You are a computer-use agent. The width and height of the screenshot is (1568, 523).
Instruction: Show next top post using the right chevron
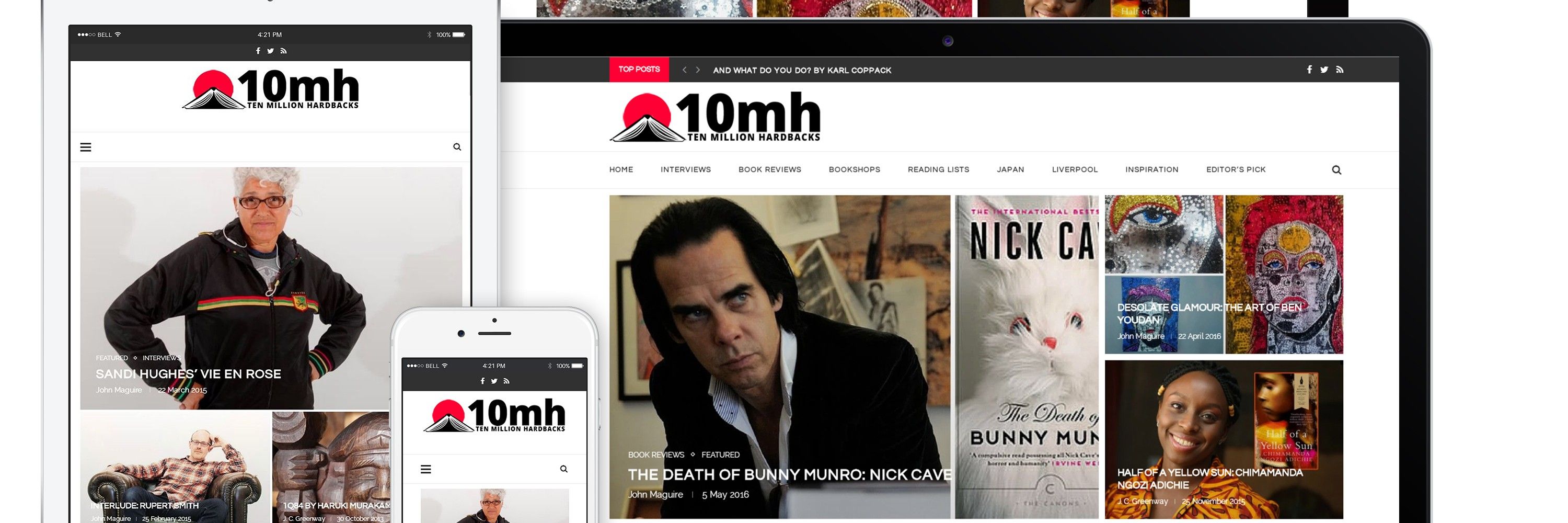tap(698, 70)
